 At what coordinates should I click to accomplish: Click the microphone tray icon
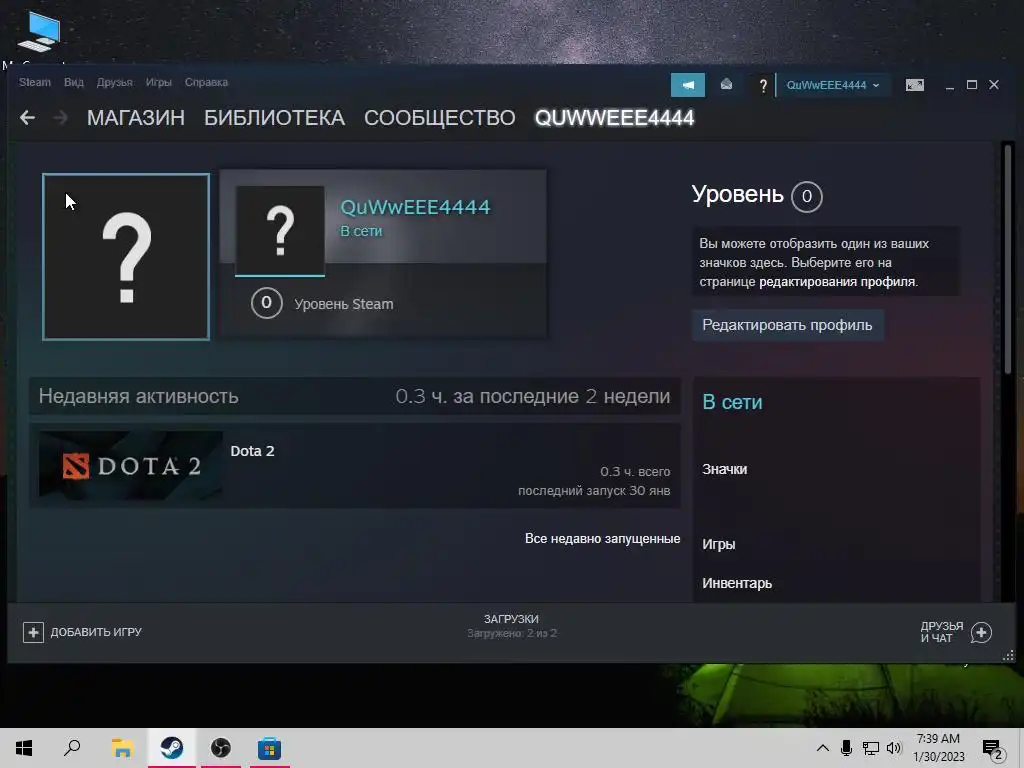(846, 748)
